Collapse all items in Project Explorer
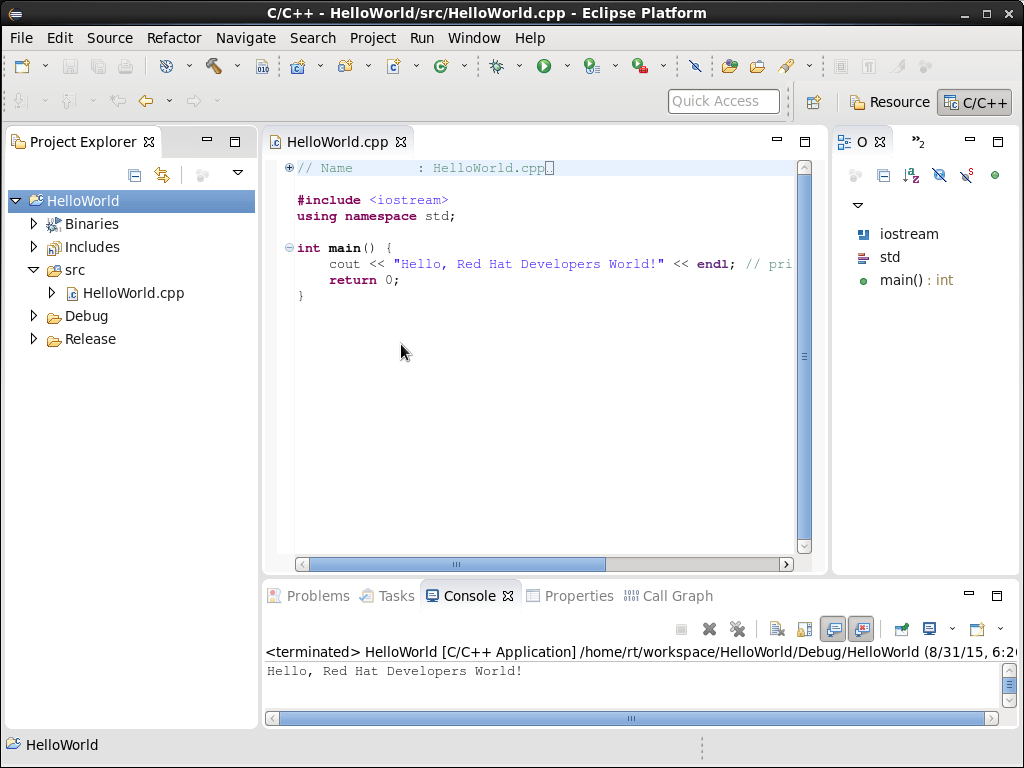This screenshot has height=768, width=1024. tap(135, 175)
